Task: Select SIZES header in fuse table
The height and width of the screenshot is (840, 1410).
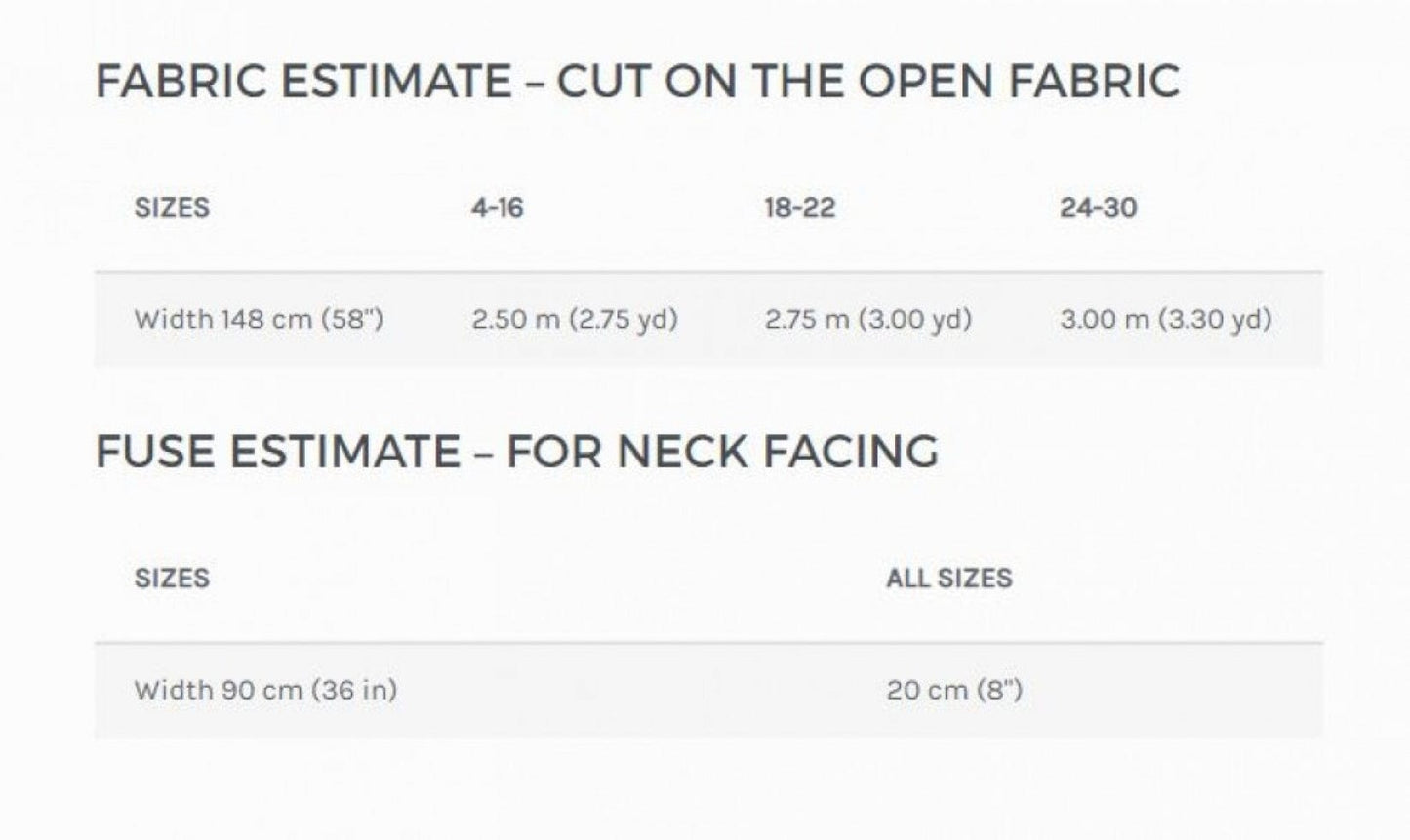Action: [x=172, y=579]
